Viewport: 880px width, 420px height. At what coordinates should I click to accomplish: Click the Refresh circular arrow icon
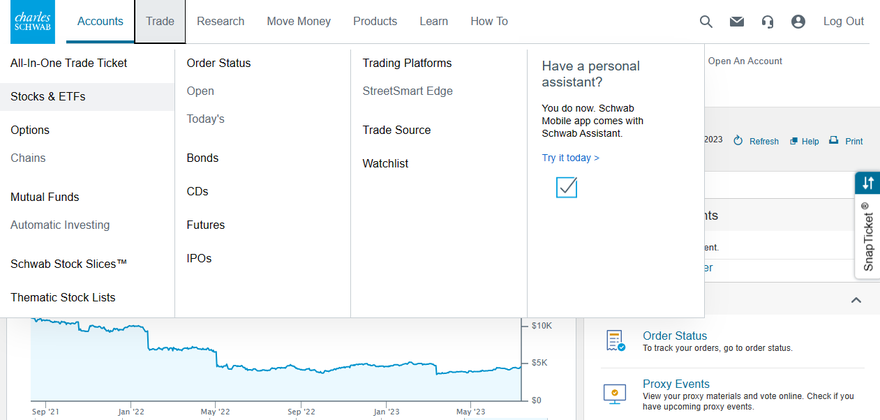(x=738, y=140)
